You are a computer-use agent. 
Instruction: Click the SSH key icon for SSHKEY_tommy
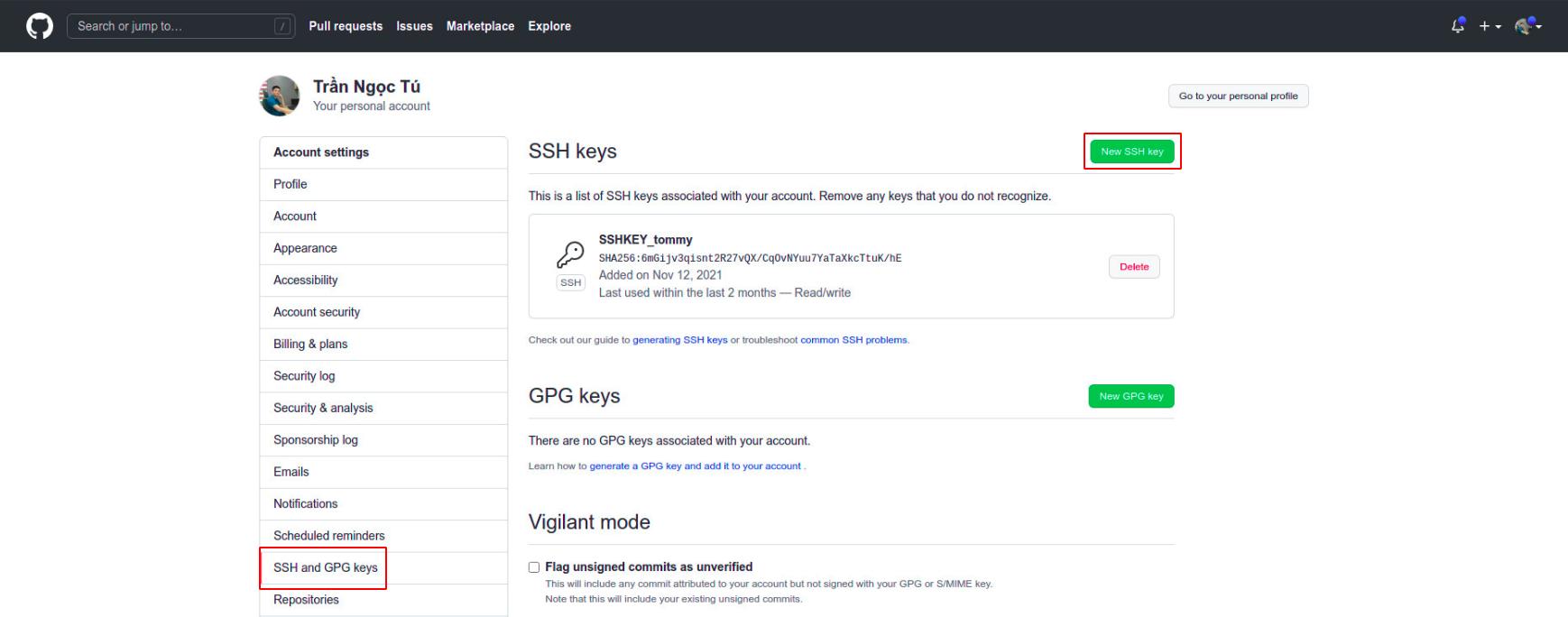(570, 254)
